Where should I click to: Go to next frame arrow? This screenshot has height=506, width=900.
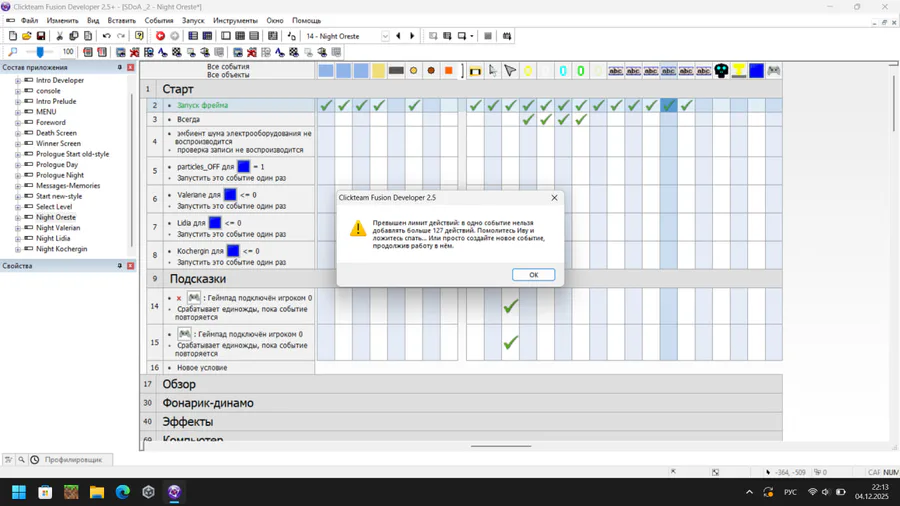click(x=412, y=36)
